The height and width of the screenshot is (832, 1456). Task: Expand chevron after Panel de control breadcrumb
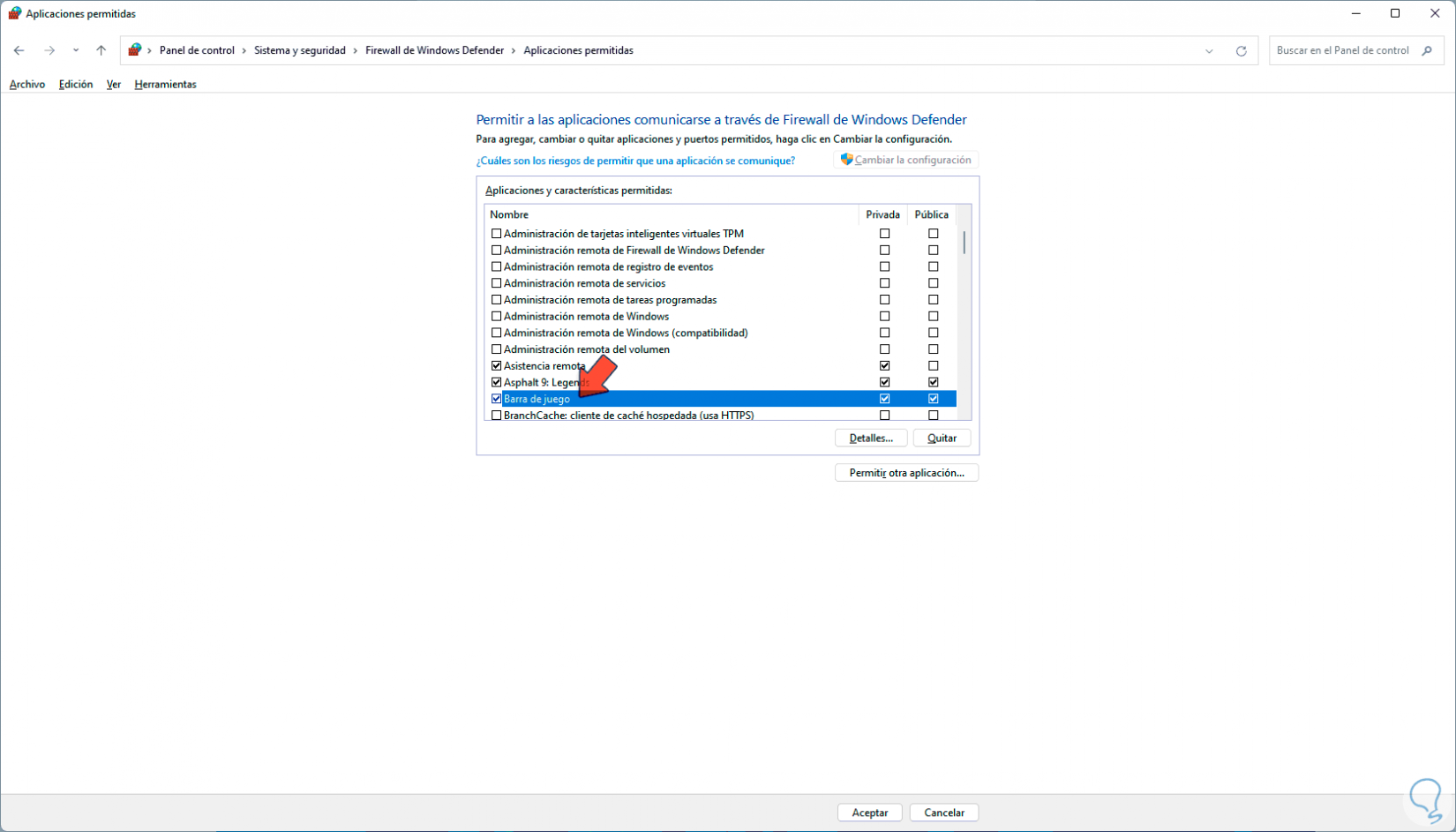click(x=244, y=50)
